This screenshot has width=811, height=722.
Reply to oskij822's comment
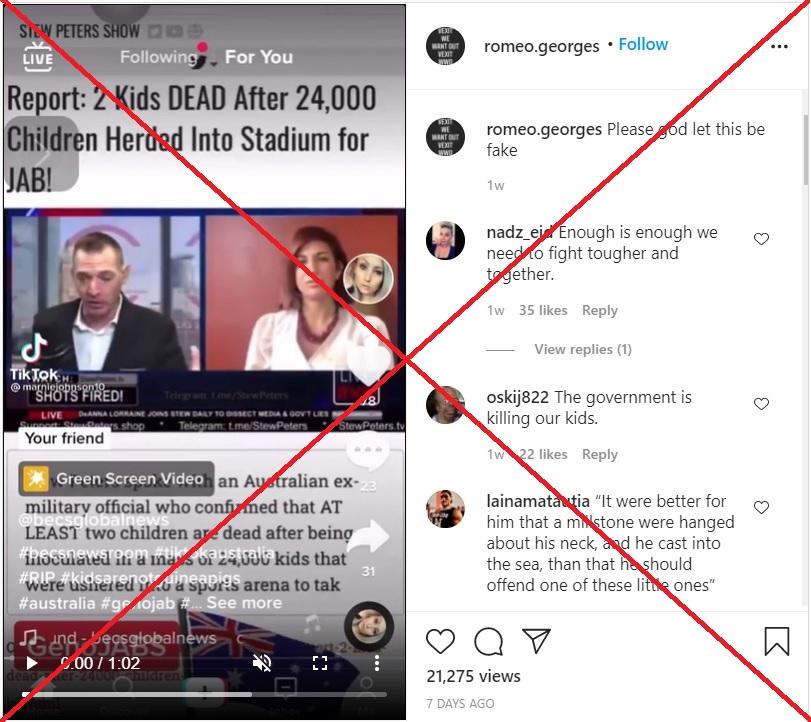click(599, 454)
